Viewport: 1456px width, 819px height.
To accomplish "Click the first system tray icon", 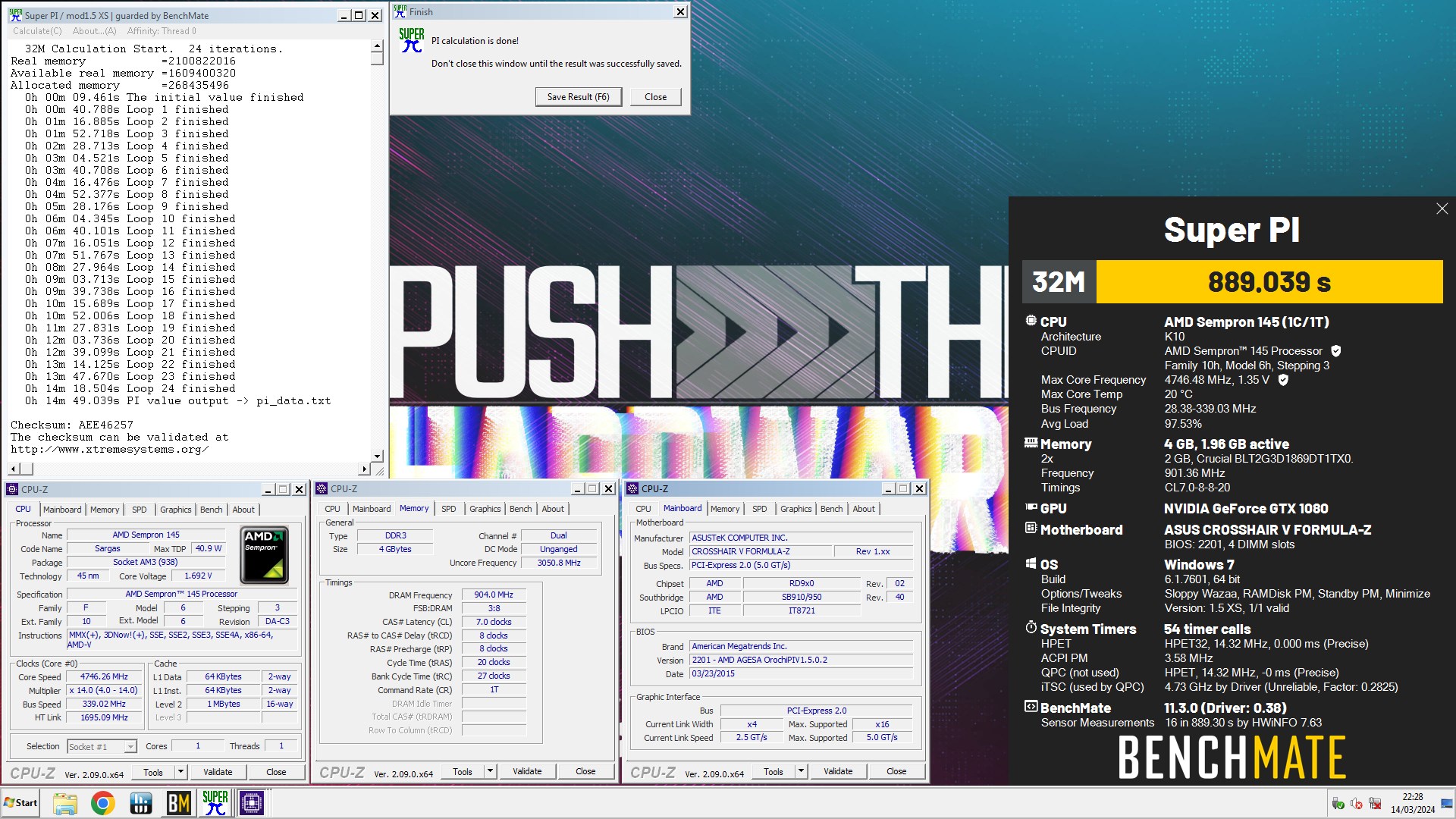I will [1338, 803].
